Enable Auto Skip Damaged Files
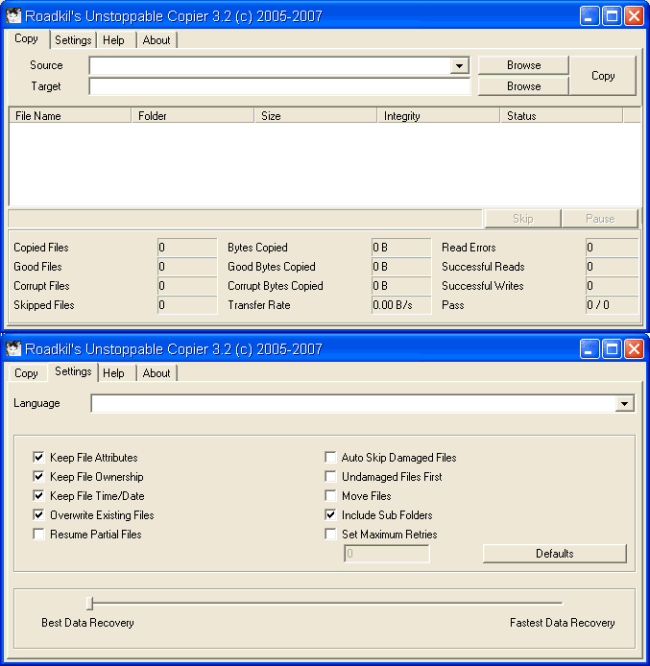The height and width of the screenshot is (666, 650). pos(331,457)
